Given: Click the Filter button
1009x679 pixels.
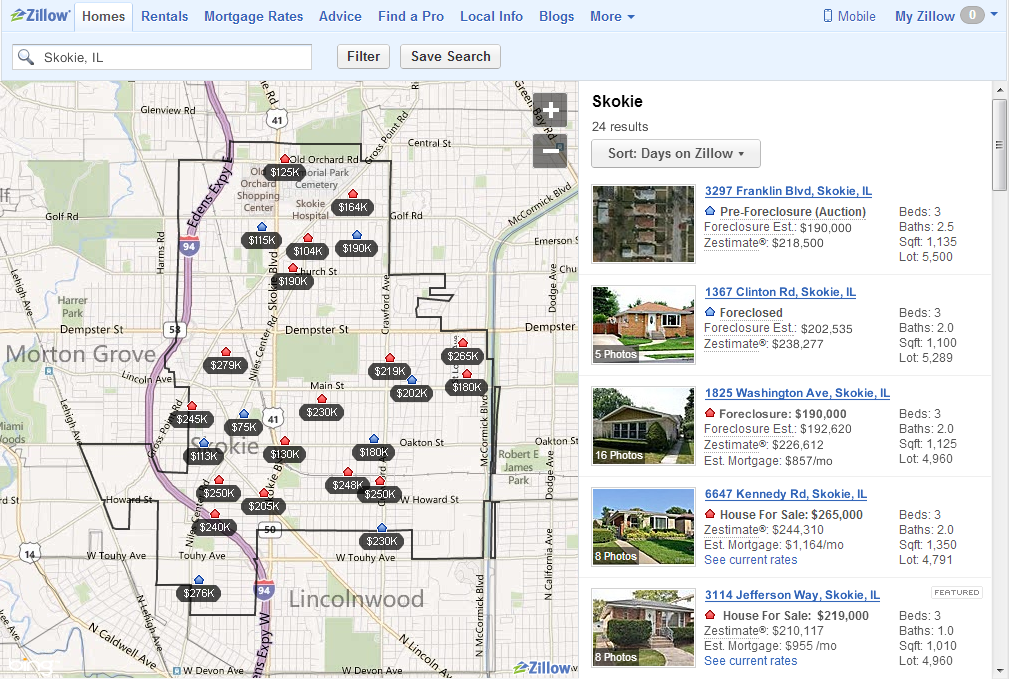Looking at the screenshot, I should click(x=363, y=57).
